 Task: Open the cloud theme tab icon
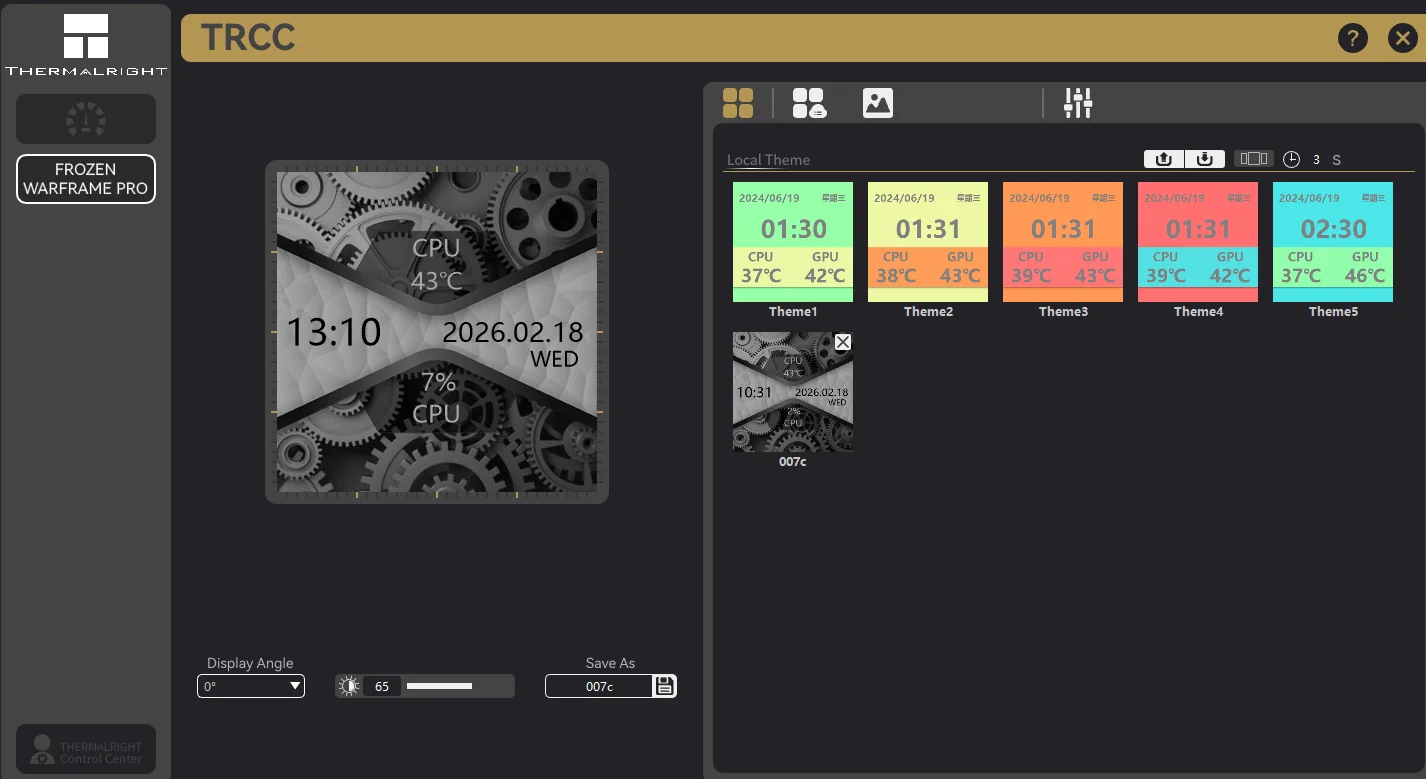pyautogui.click(x=809, y=103)
